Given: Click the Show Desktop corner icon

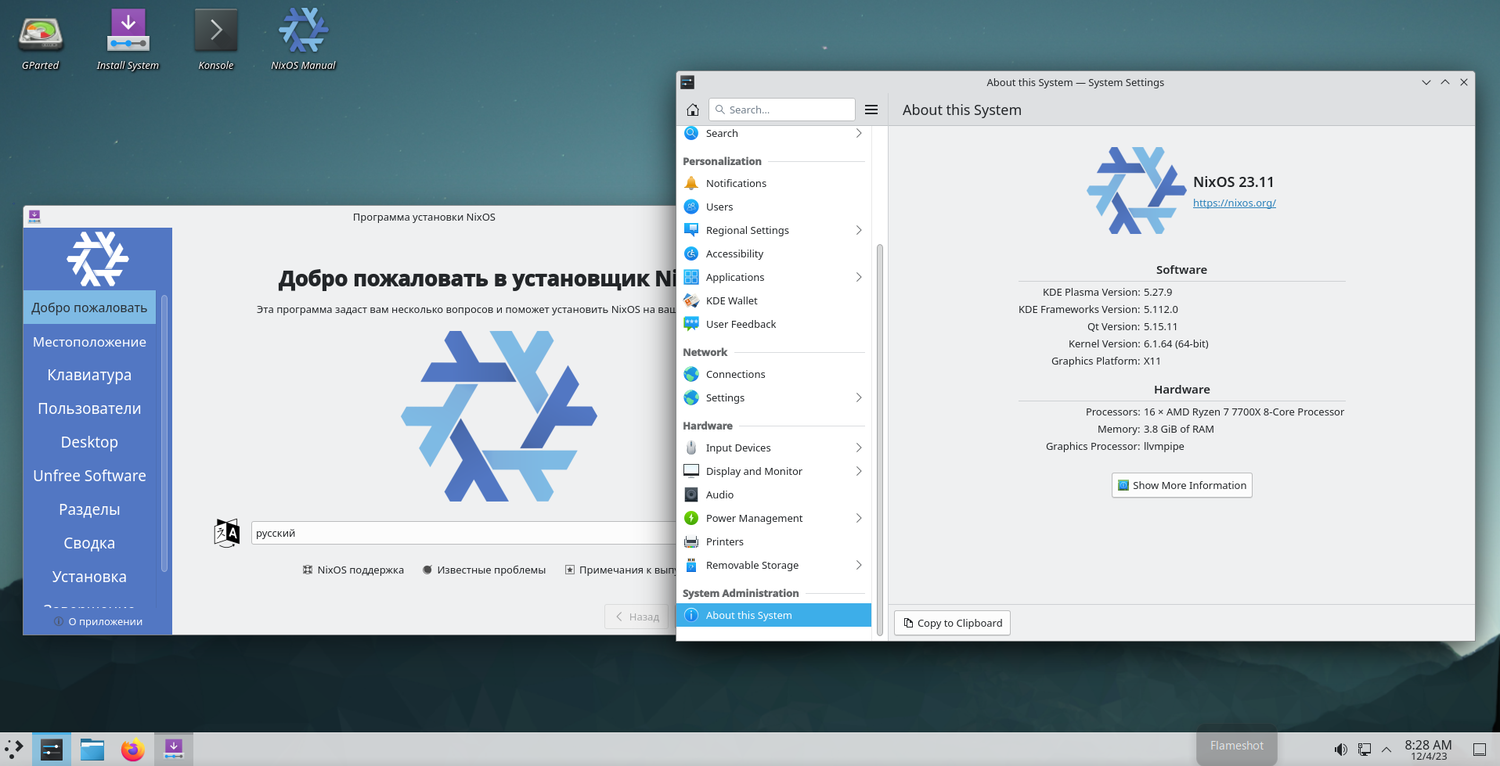Looking at the screenshot, I should (1481, 749).
